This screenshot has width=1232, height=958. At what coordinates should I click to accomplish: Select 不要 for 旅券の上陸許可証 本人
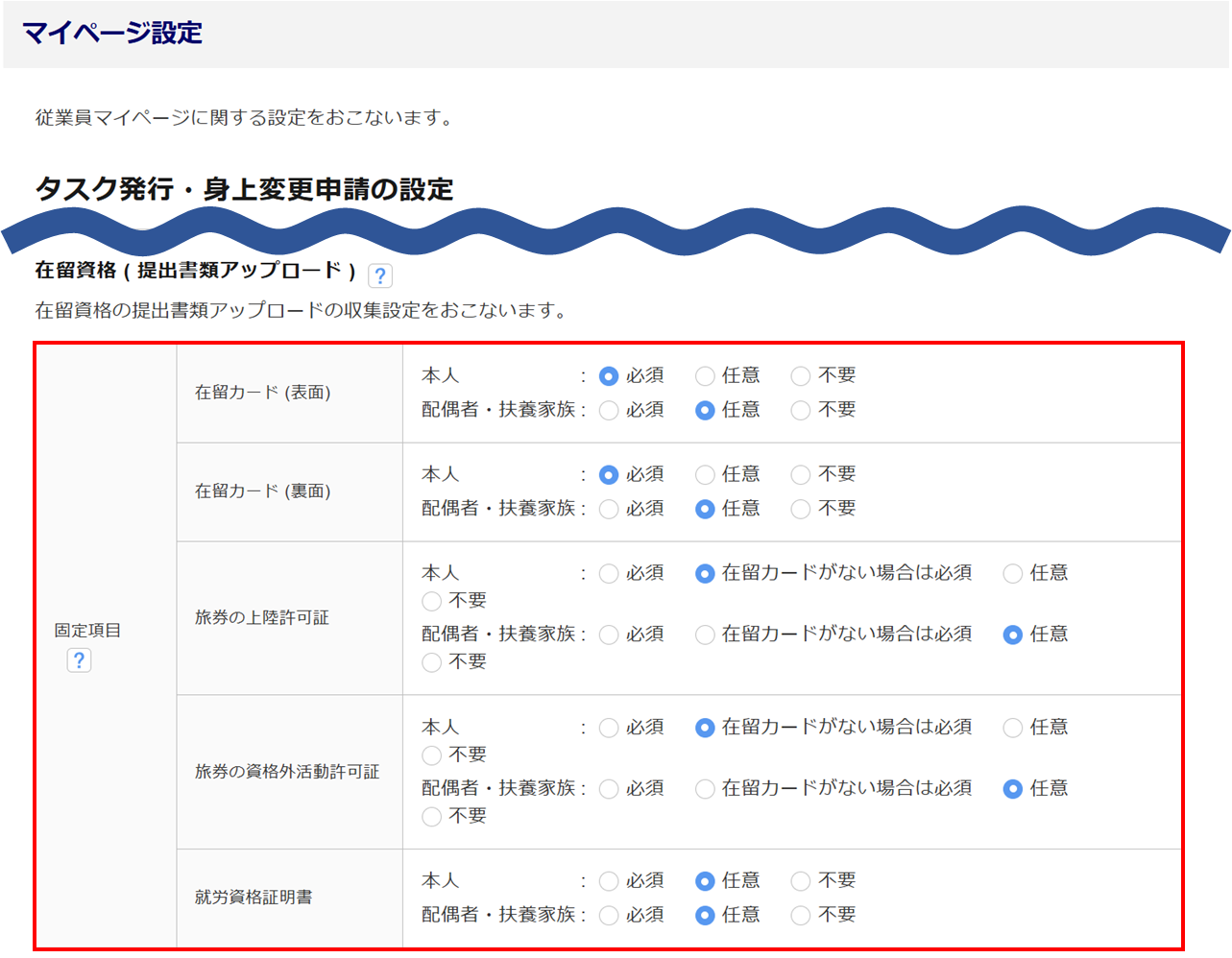click(432, 601)
